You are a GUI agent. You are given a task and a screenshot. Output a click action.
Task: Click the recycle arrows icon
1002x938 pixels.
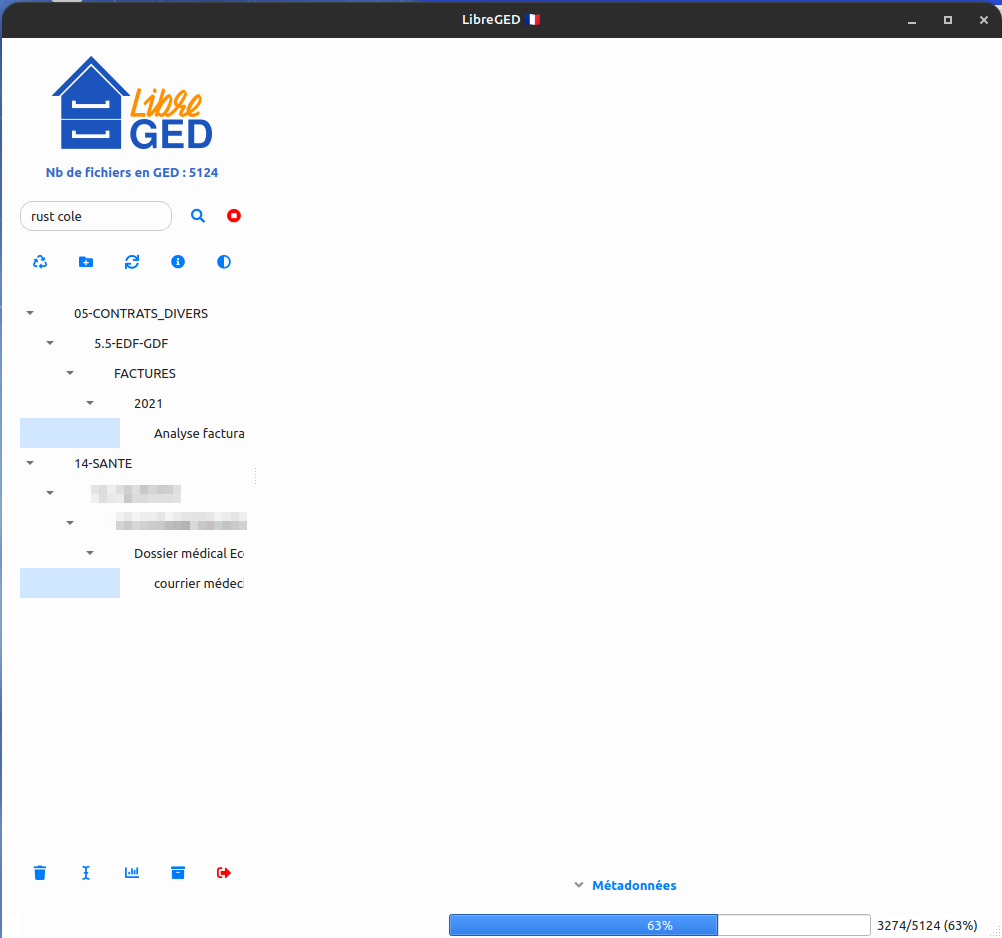coord(40,262)
